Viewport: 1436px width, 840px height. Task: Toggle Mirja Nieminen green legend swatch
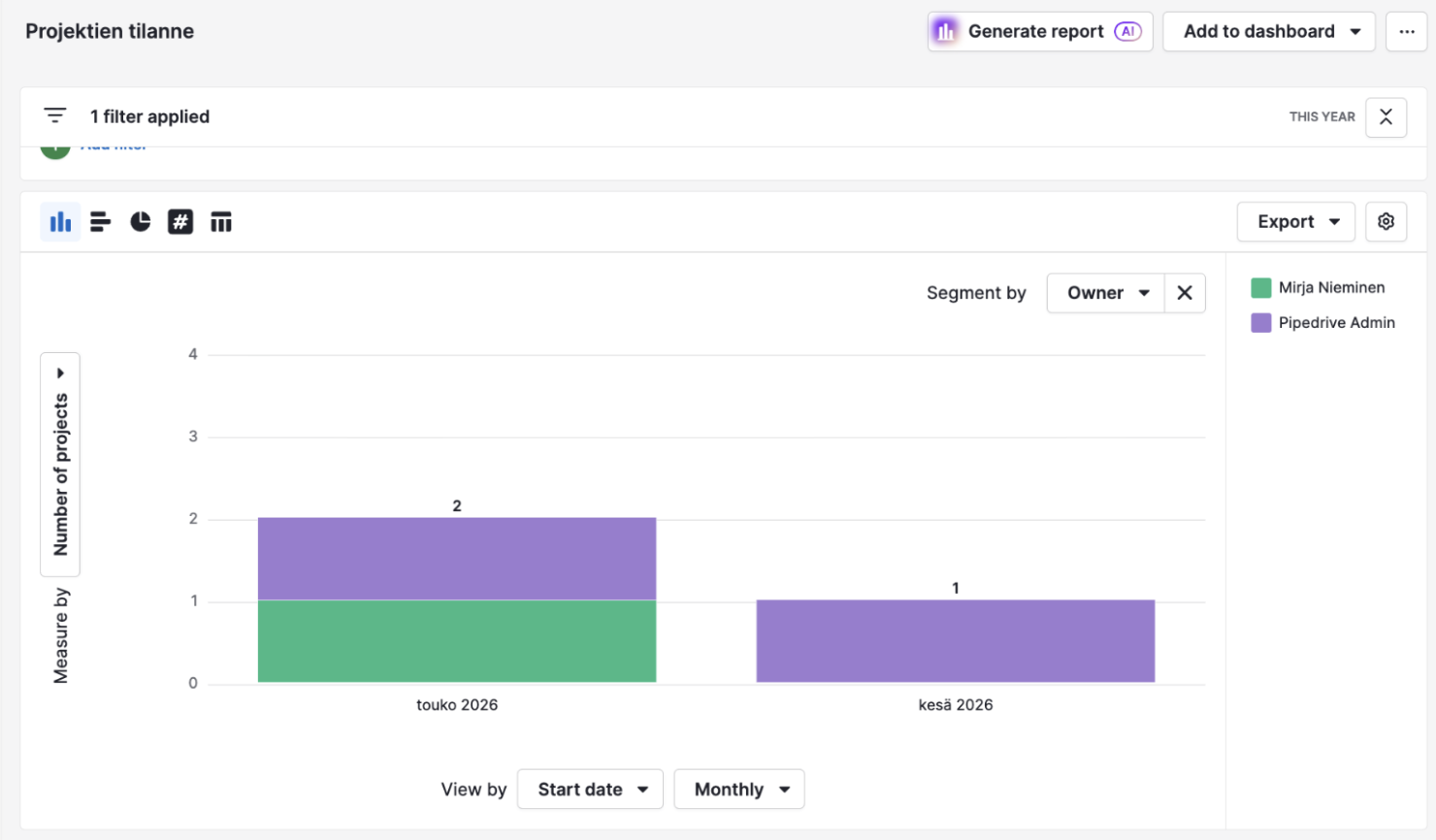pyautogui.click(x=1261, y=287)
